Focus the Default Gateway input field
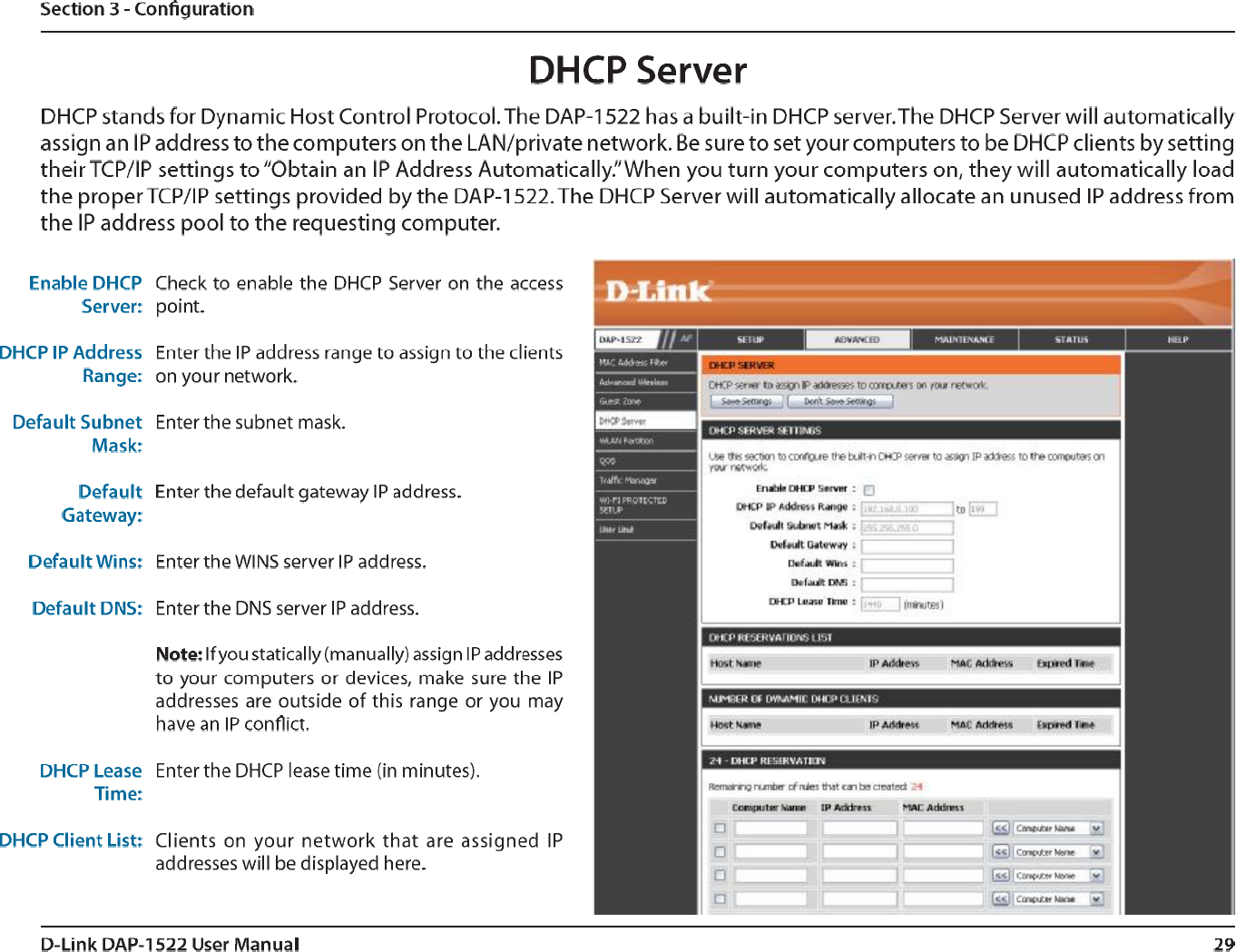 click(907, 546)
